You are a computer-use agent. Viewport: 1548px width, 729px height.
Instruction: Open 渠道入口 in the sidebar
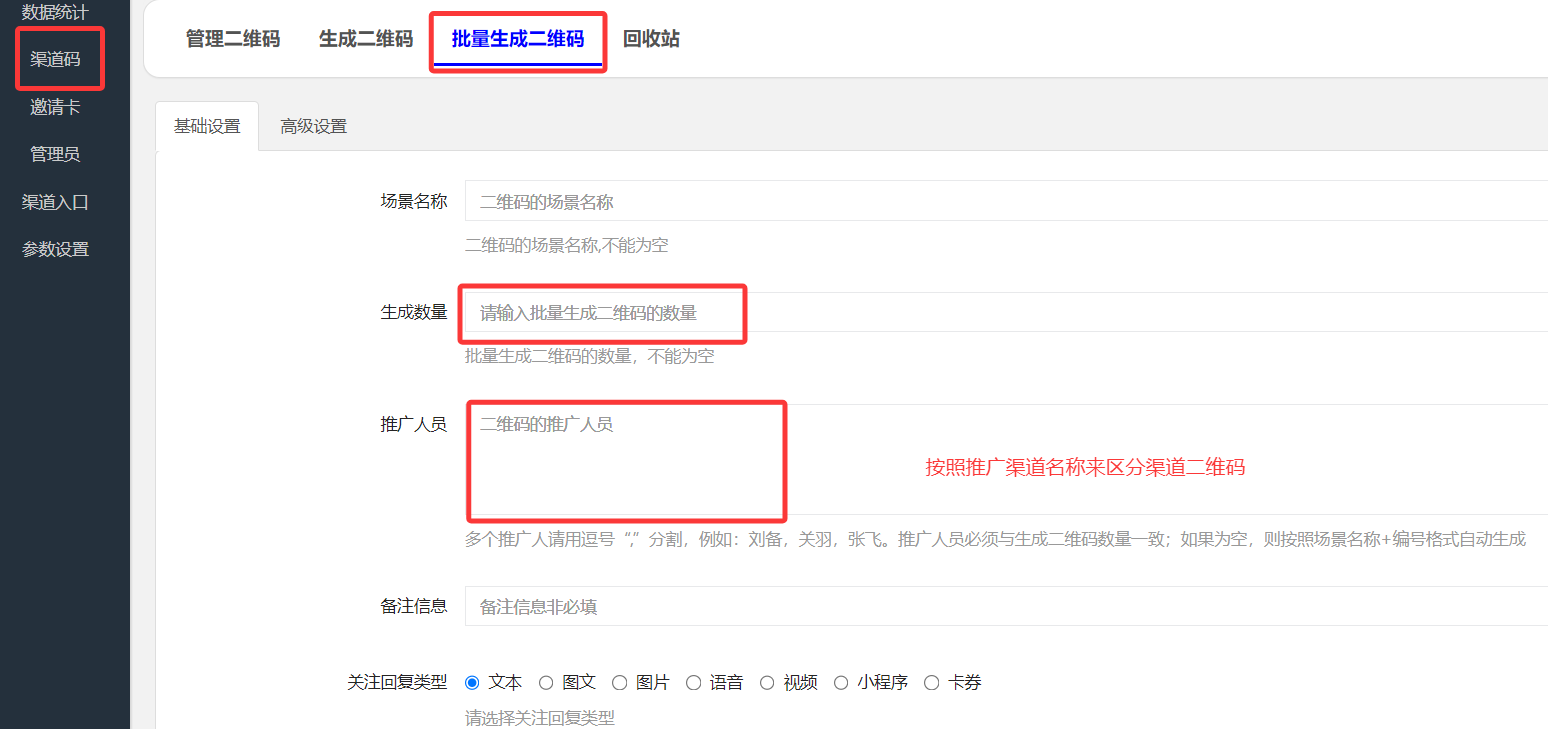55,202
